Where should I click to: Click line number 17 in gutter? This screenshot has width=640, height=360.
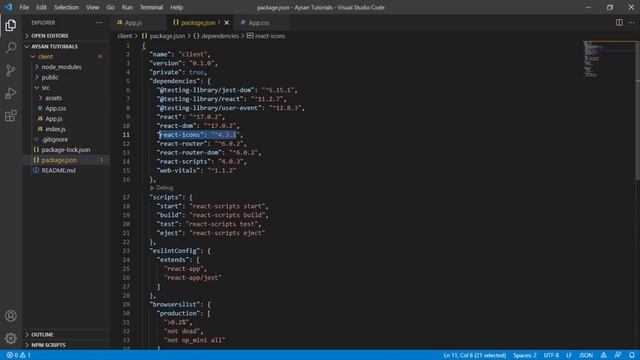[x=126, y=197]
